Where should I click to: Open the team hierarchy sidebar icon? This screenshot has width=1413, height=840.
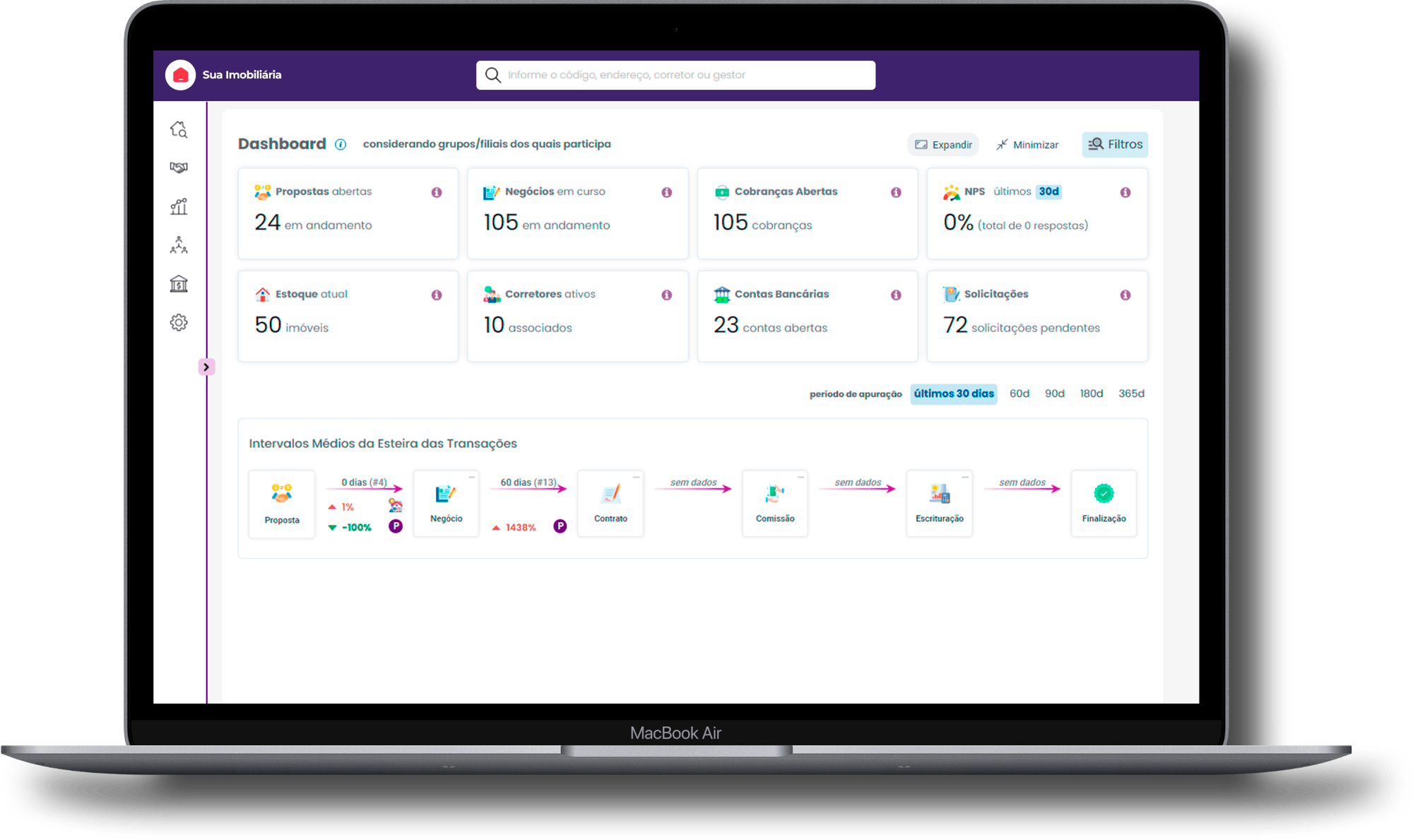coord(179,245)
